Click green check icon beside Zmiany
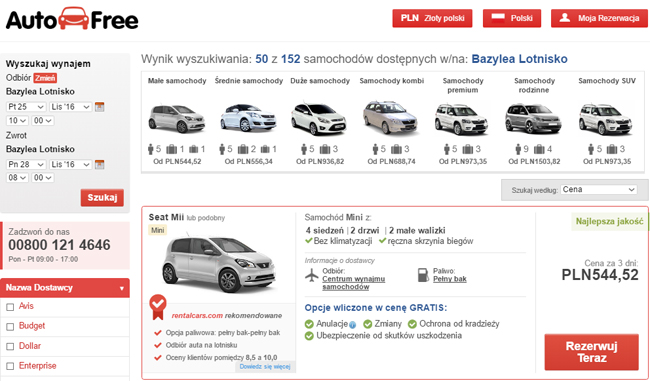This screenshot has width=650, height=381. coord(367,324)
